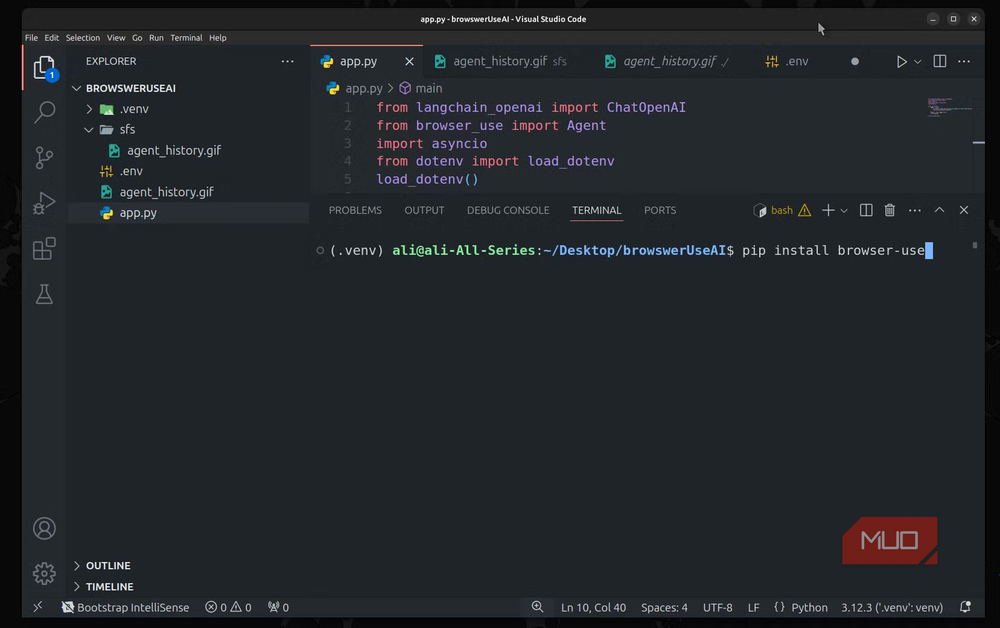
Task: Open the run button dropdown arrow
Action: coord(918,62)
